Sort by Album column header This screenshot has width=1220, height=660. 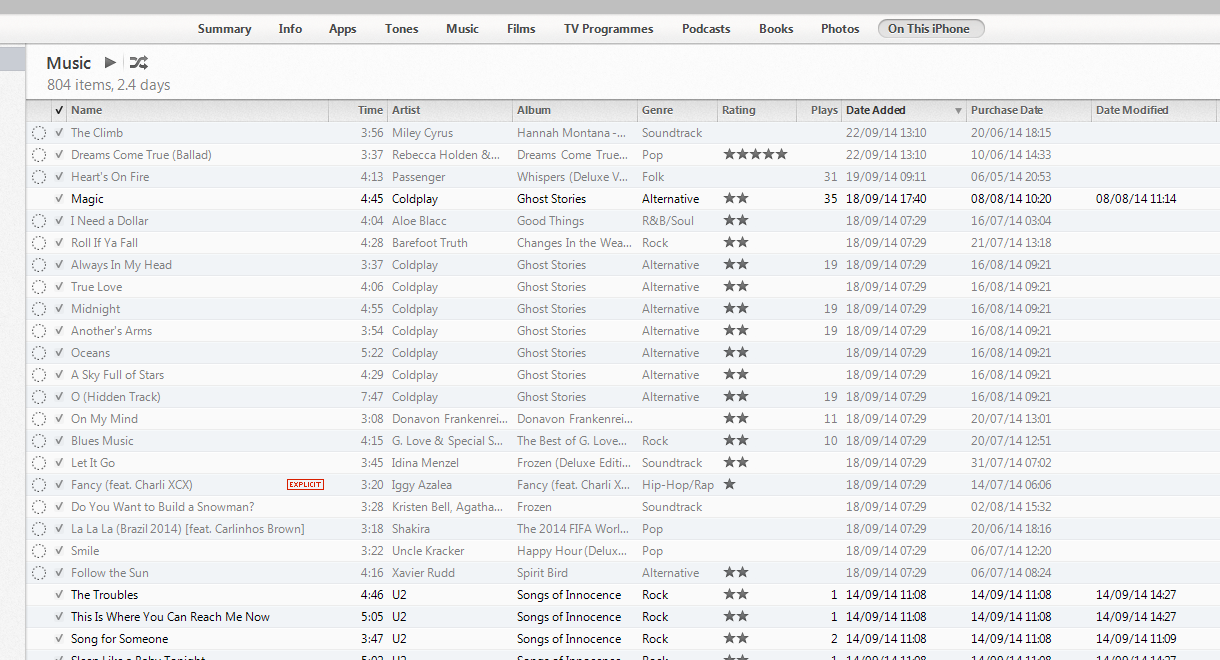(x=575, y=110)
